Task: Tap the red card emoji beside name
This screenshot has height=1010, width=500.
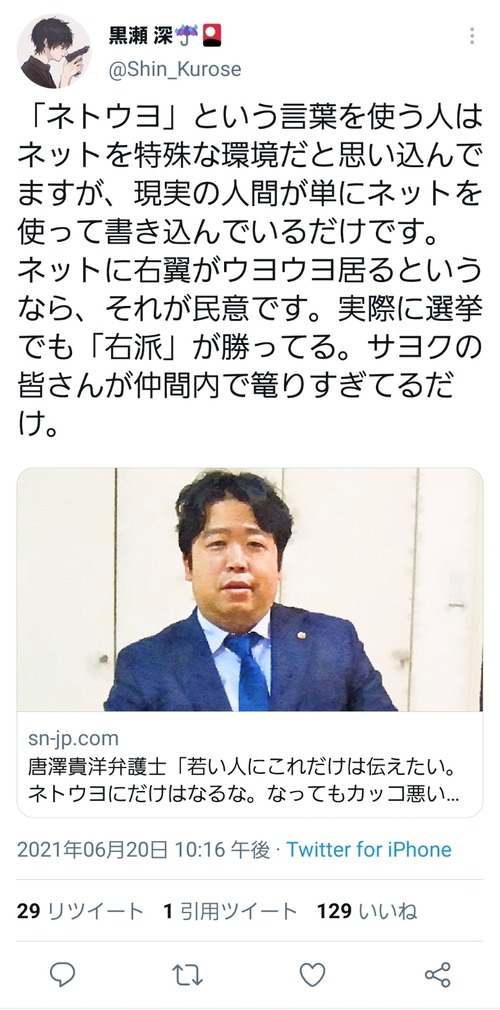Action: coord(212,34)
